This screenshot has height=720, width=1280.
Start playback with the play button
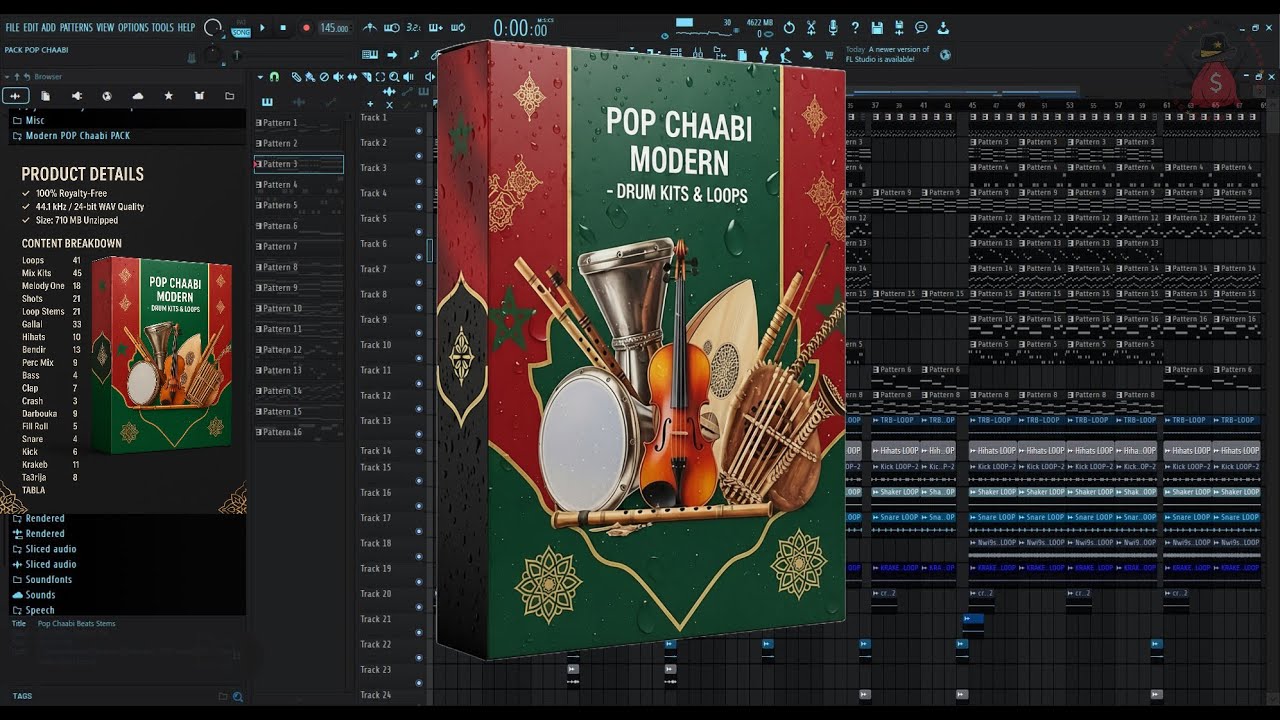coord(263,28)
